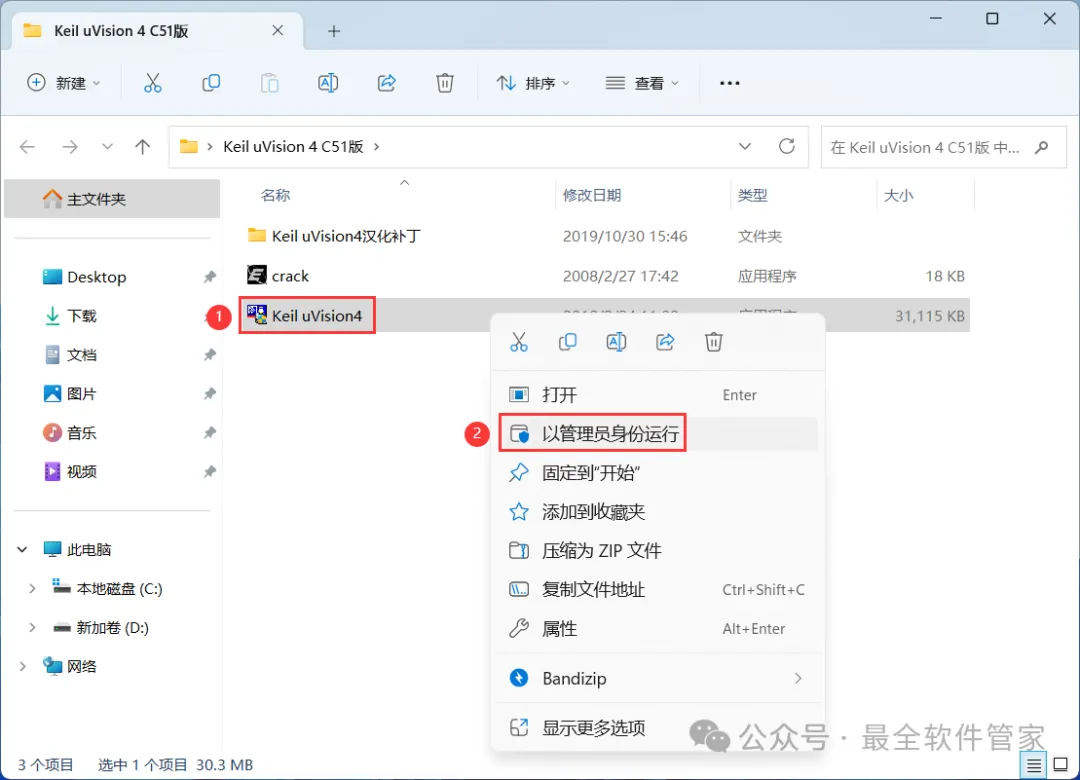
Task: Unpin 文档 using its pin icon
Action: coord(209,355)
